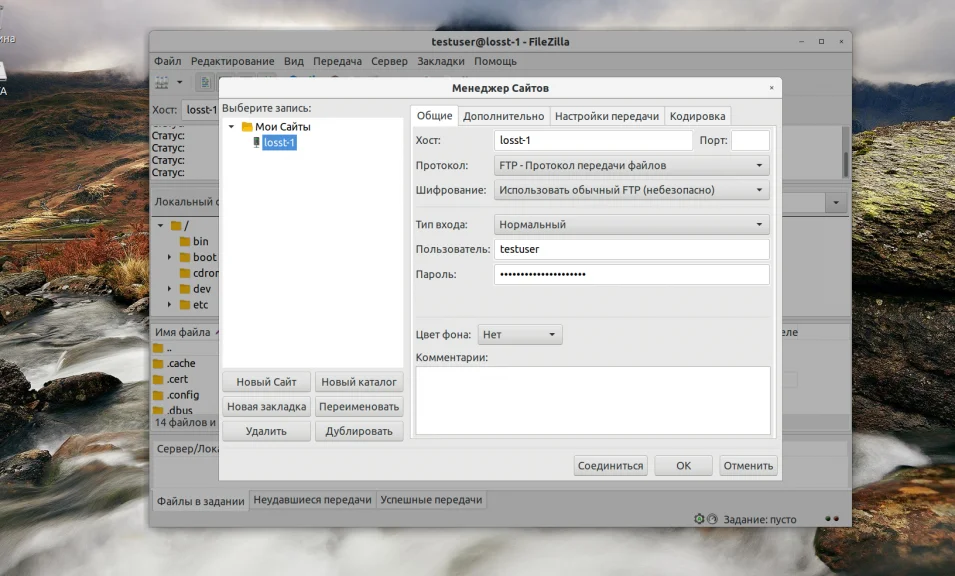
Task: Focus the Пользователь field containing testuser
Action: click(632, 249)
